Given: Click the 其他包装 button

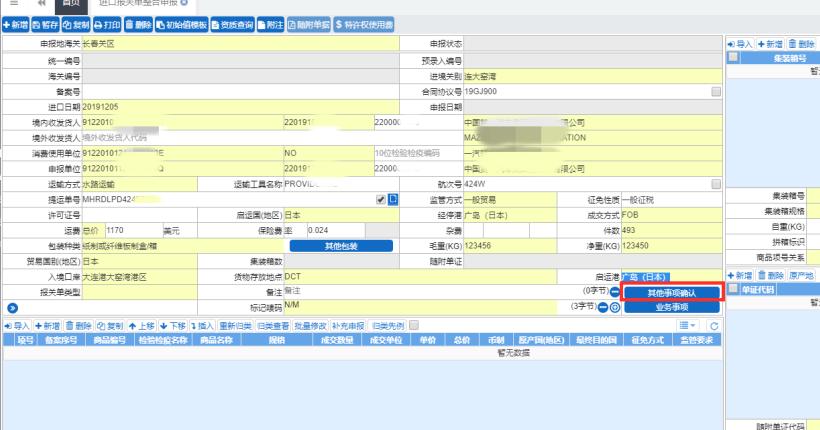Looking at the screenshot, I should [341, 246].
